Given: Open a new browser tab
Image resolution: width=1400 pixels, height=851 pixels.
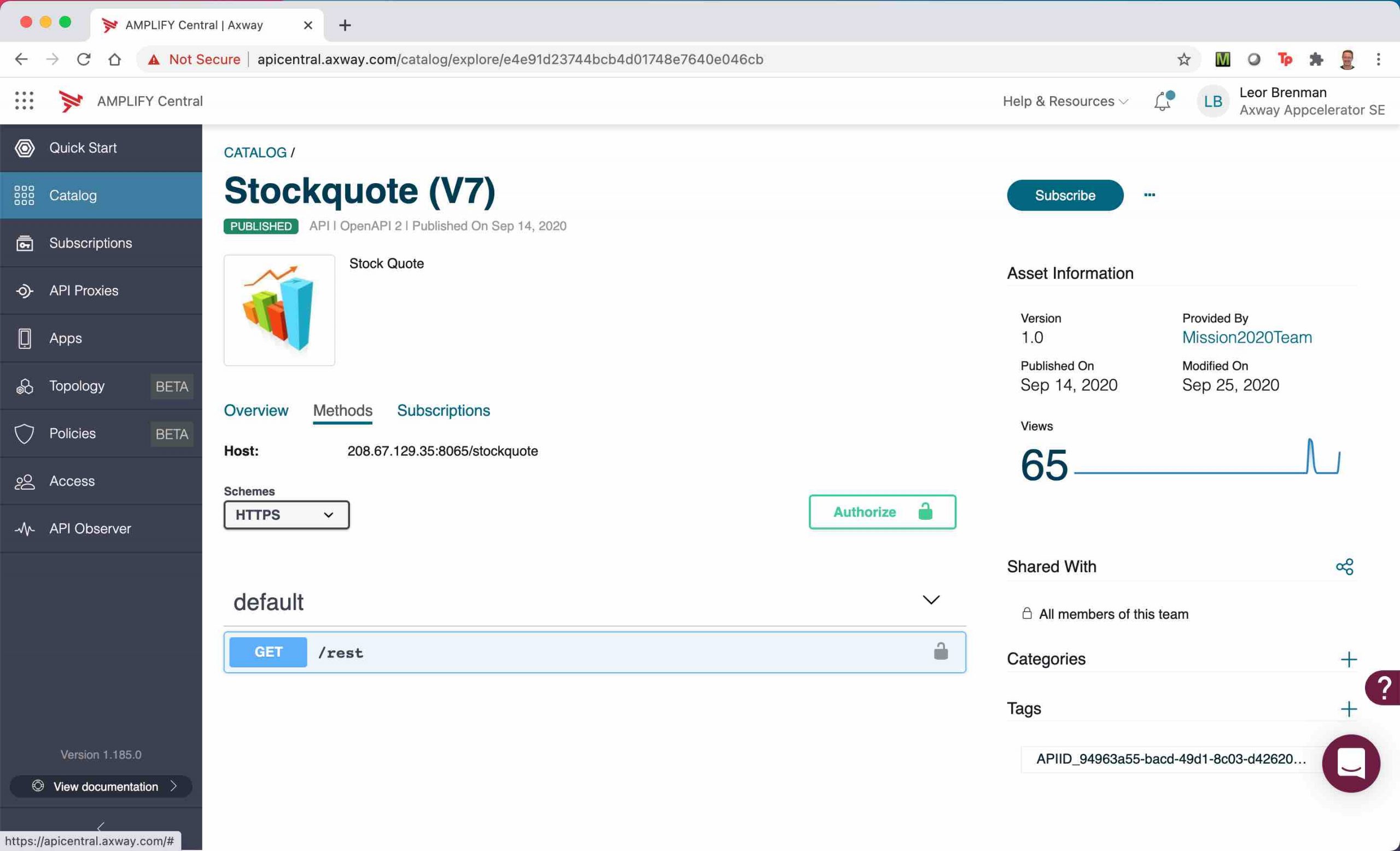Looking at the screenshot, I should coord(345,25).
